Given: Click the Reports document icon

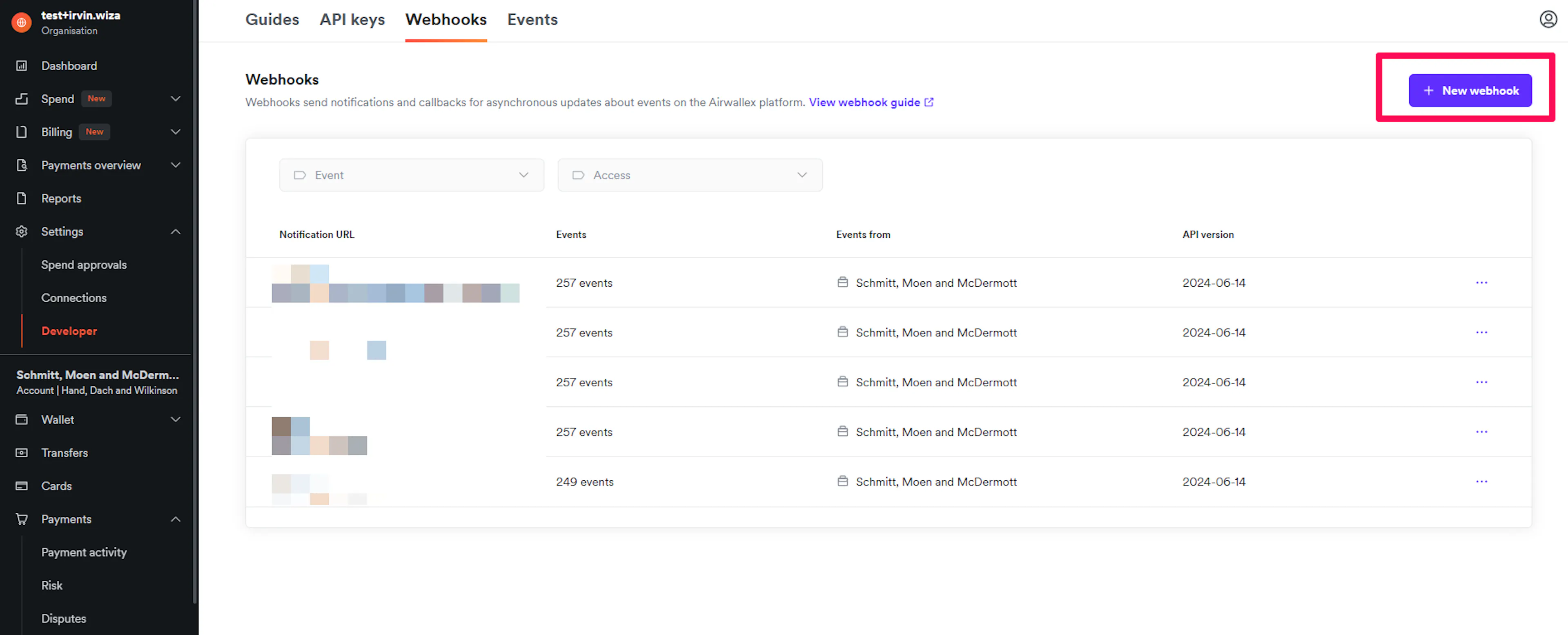Looking at the screenshot, I should [x=22, y=198].
